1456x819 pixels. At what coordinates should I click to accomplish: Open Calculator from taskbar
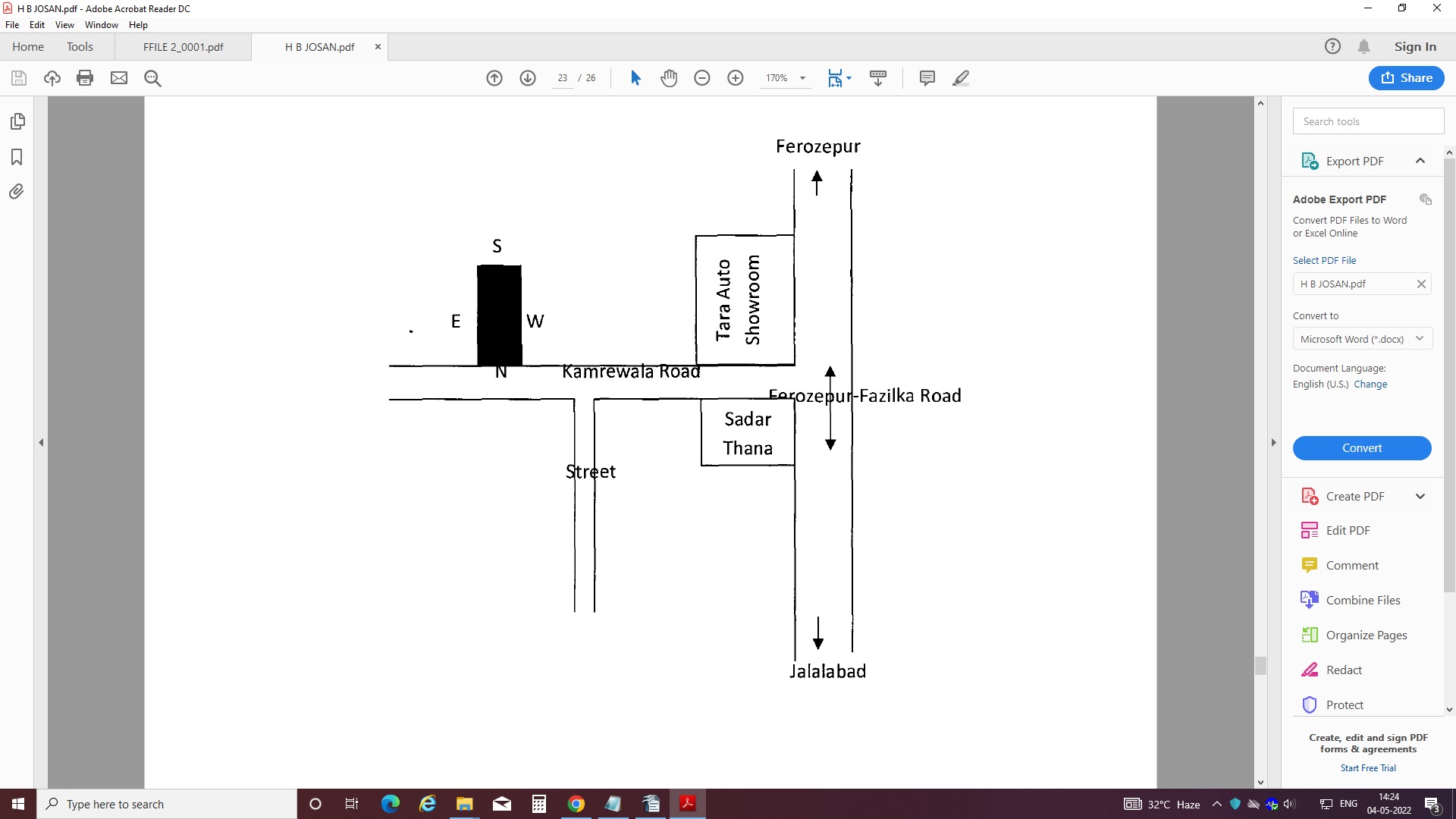539,804
